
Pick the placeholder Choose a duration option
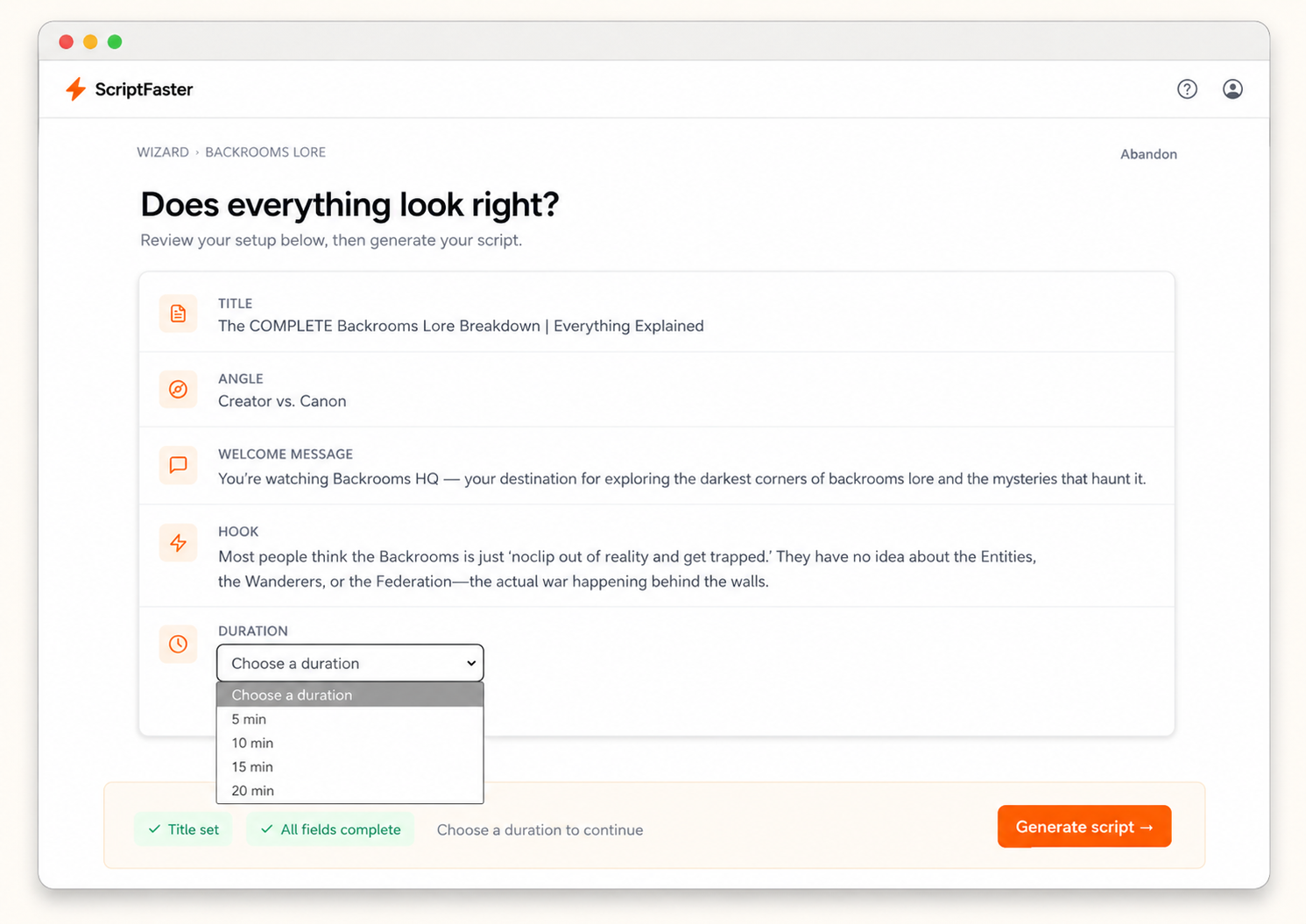(x=350, y=695)
